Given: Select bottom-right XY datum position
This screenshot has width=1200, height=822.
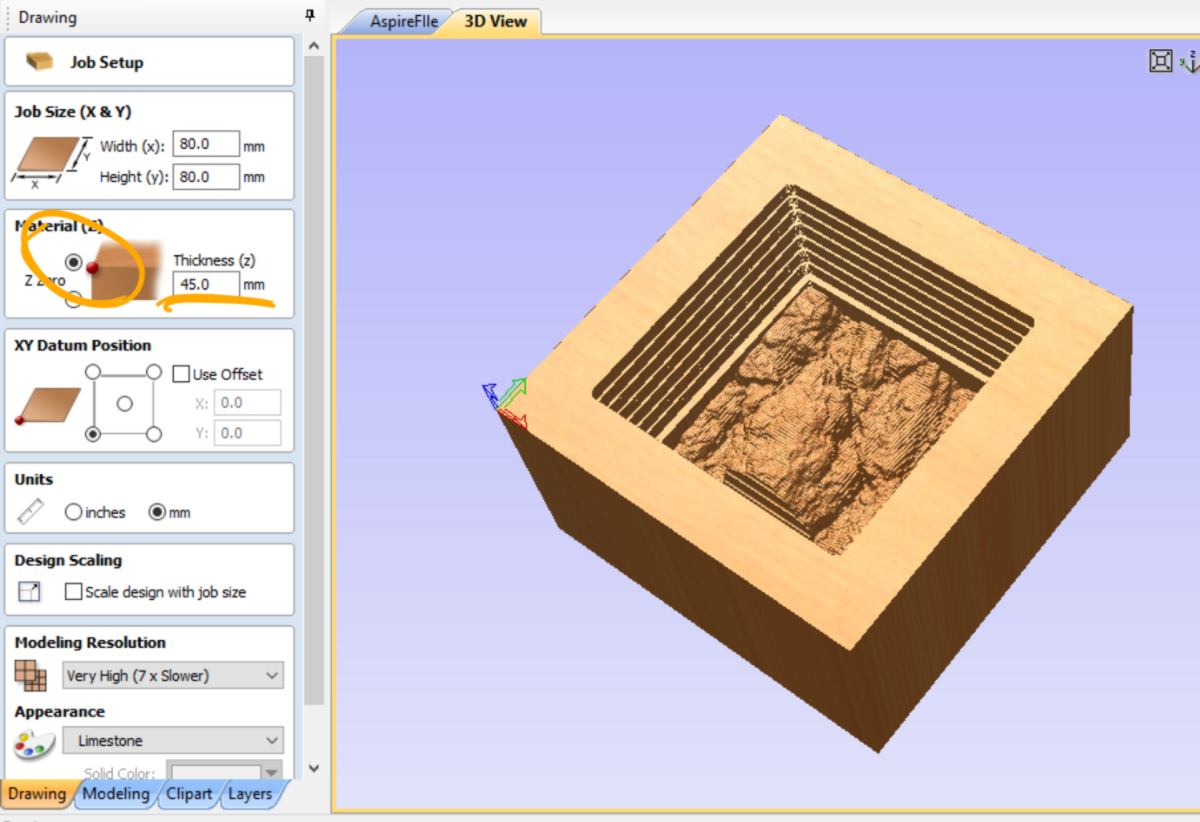Looking at the screenshot, I should click(153, 434).
